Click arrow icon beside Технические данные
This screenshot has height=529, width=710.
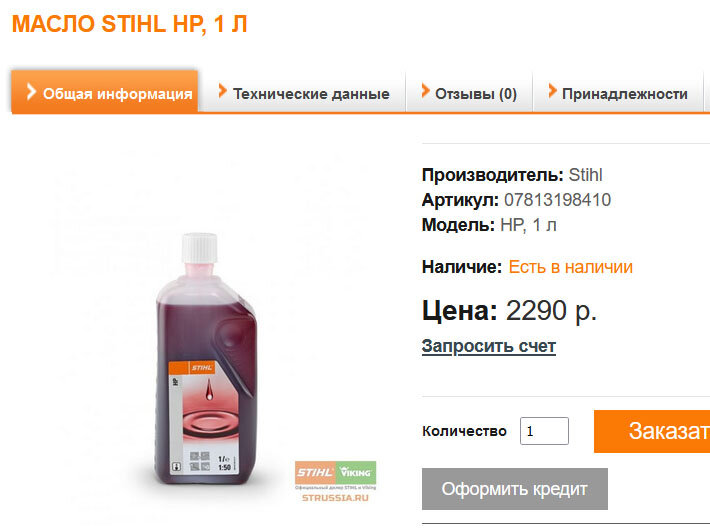click(222, 91)
